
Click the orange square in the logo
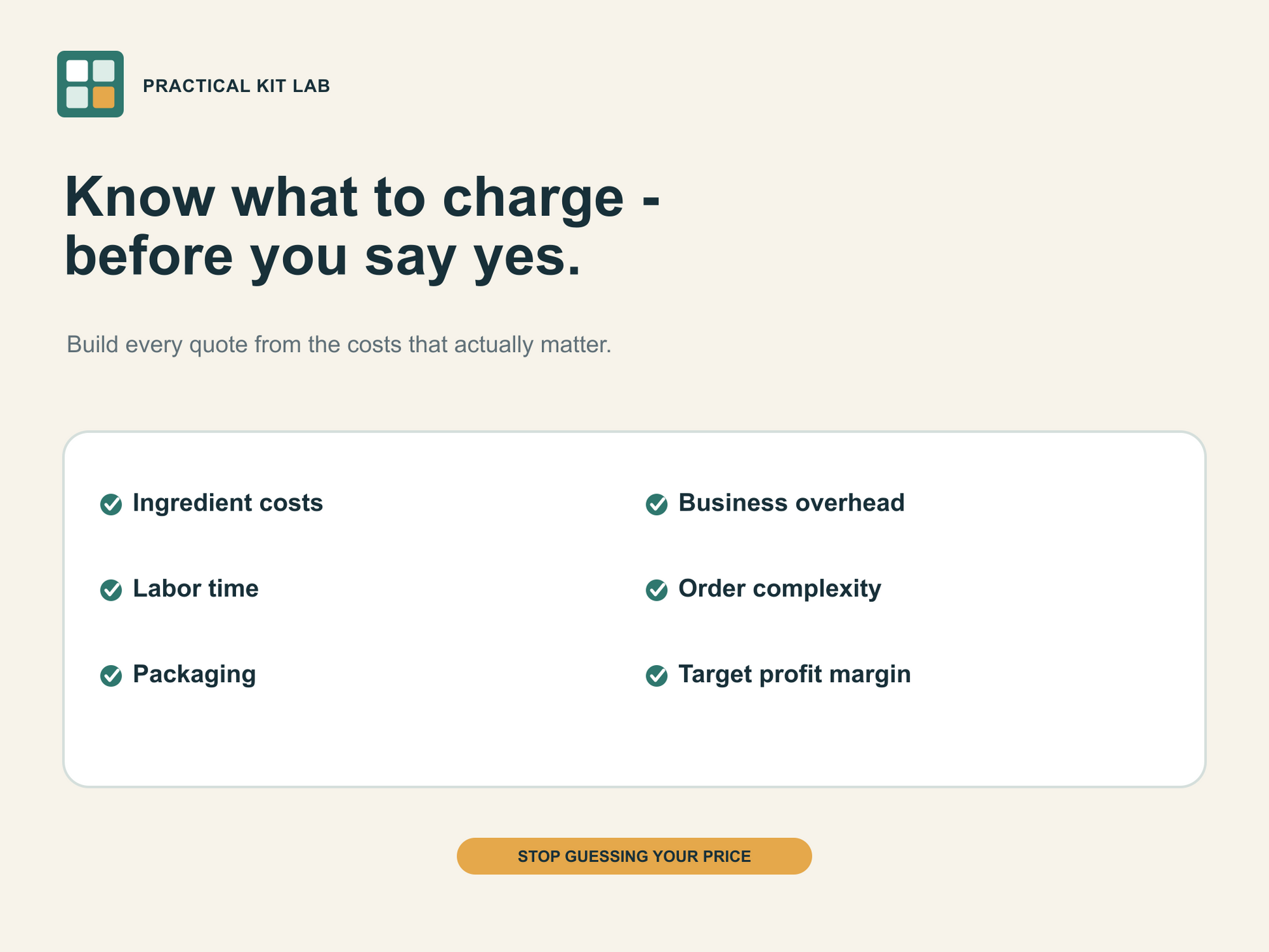point(104,97)
